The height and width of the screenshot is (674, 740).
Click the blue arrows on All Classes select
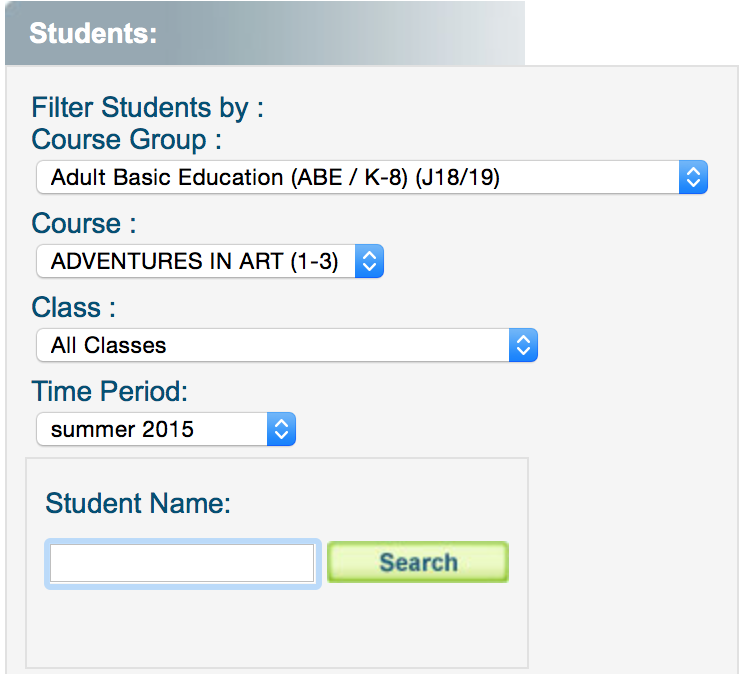[523, 346]
